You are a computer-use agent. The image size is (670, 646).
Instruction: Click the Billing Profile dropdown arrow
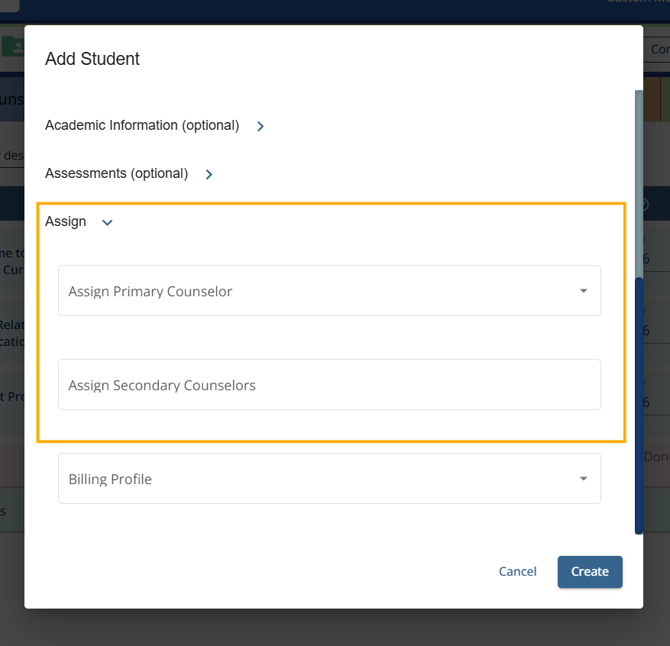pyautogui.click(x=583, y=479)
